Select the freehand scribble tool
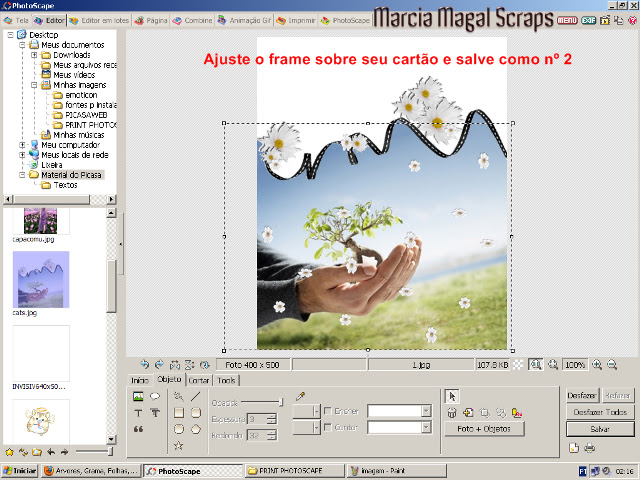 (178, 396)
